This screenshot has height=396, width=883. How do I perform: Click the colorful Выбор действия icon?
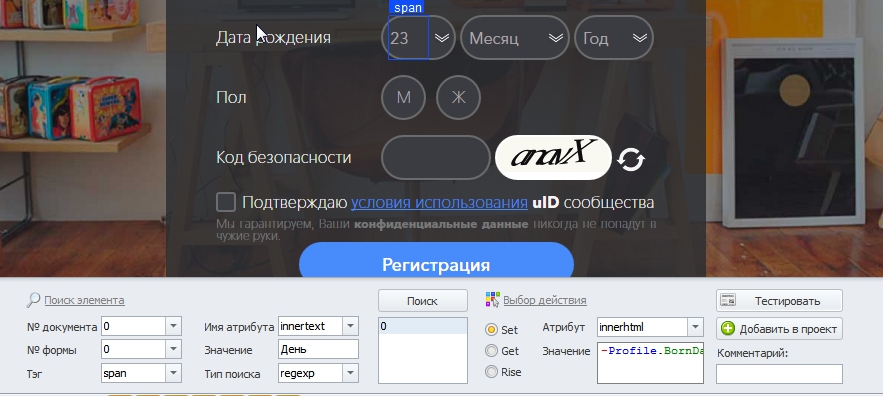coord(493,300)
